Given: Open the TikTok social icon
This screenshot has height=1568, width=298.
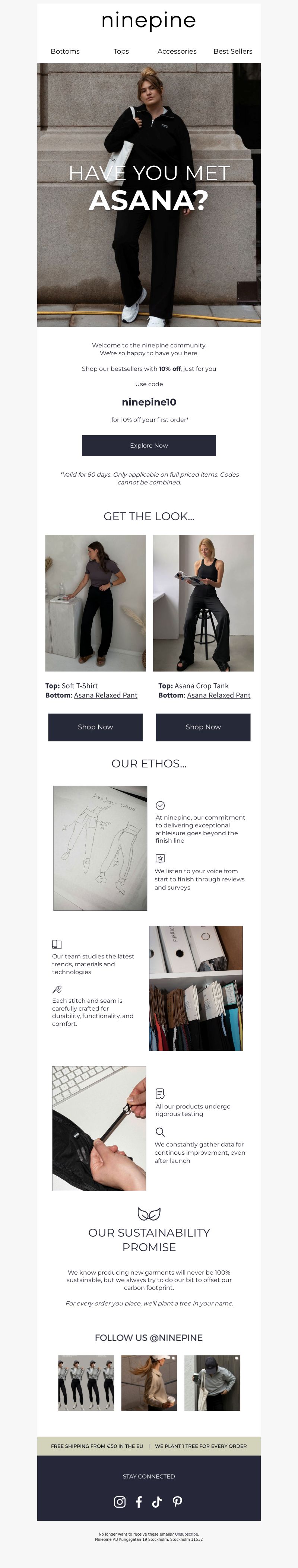Looking at the screenshot, I should pyautogui.click(x=157, y=1502).
